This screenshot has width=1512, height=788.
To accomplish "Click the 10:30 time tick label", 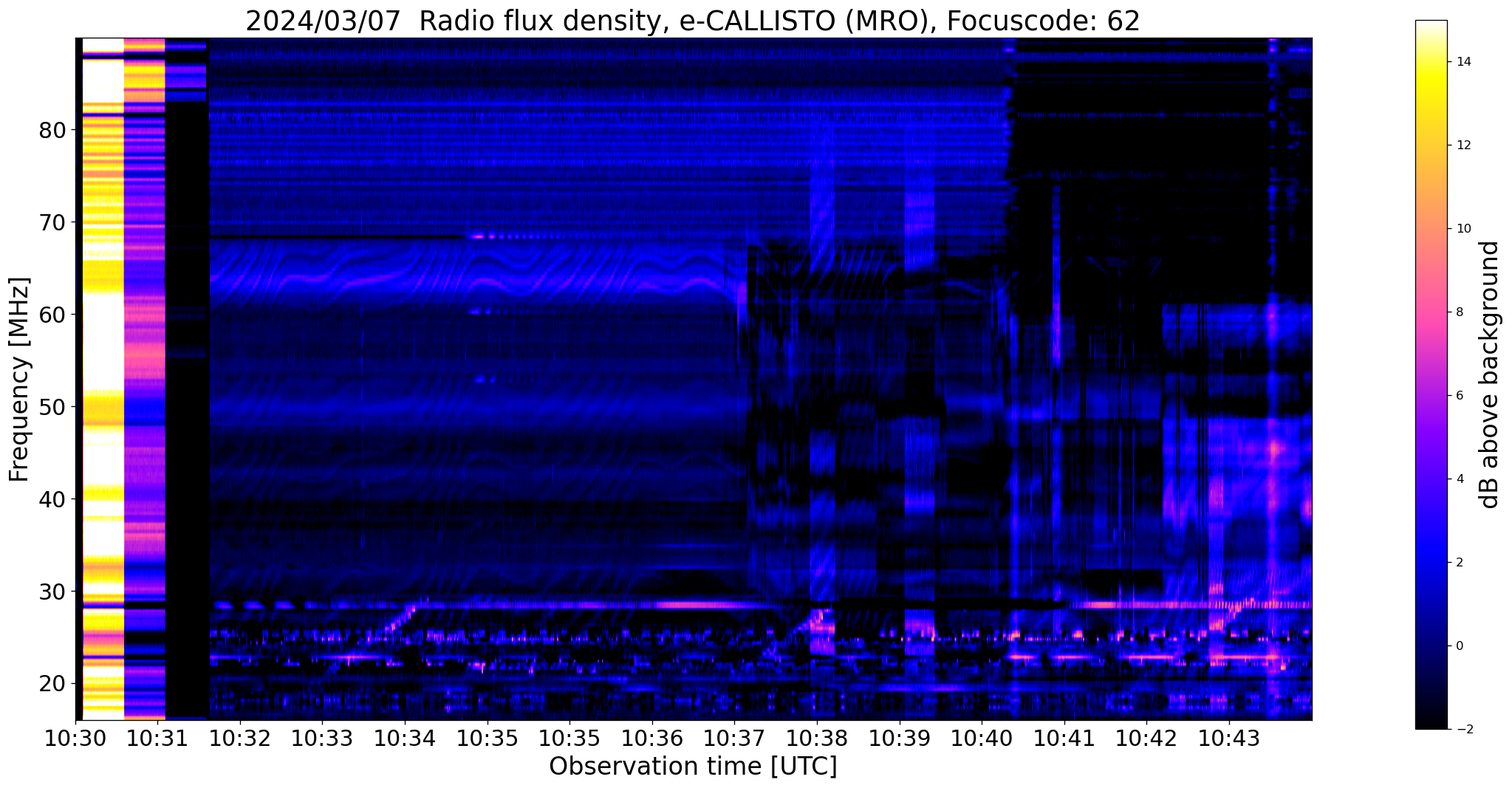I will pyautogui.click(x=75, y=739).
